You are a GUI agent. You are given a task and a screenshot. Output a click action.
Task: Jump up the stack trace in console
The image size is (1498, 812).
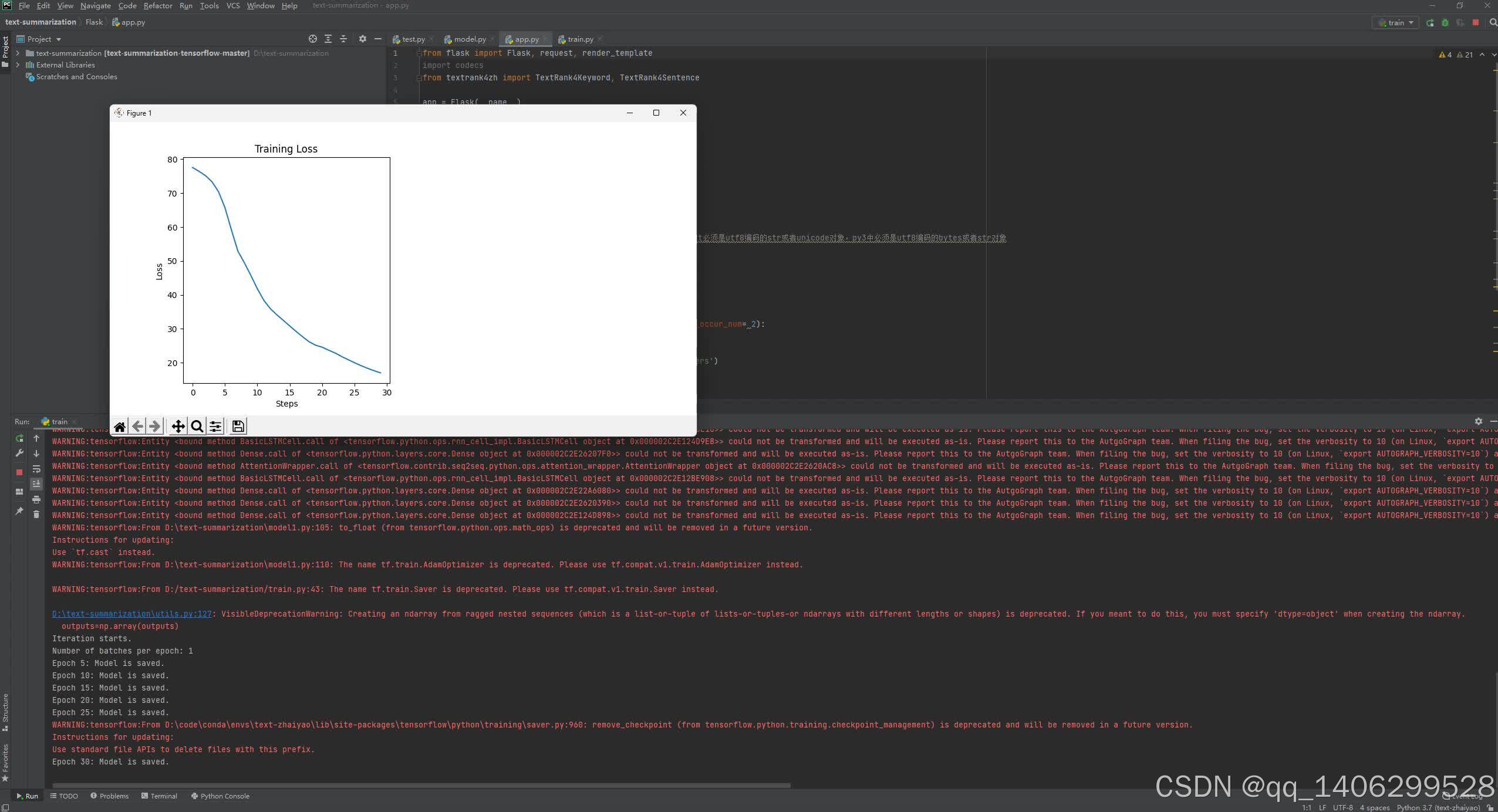[36, 438]
